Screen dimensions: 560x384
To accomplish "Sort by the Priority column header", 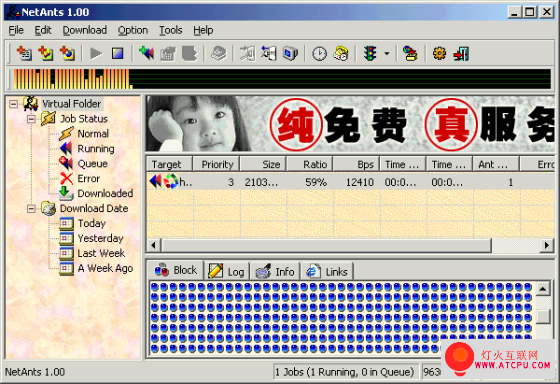I will (x=216, y=164).
